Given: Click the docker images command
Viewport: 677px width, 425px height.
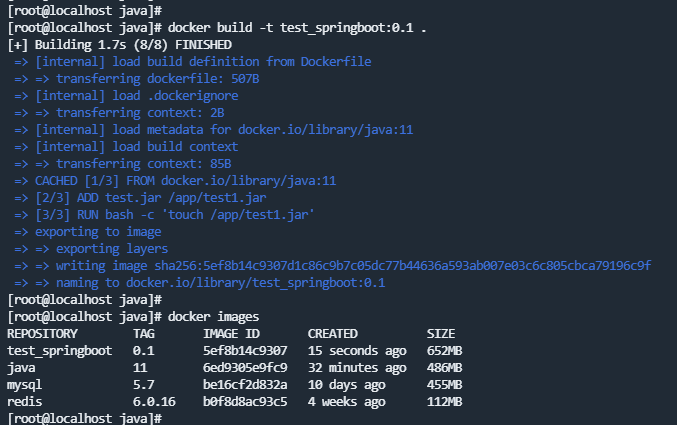Looking at the screenshot, I should tap(213, 317).
